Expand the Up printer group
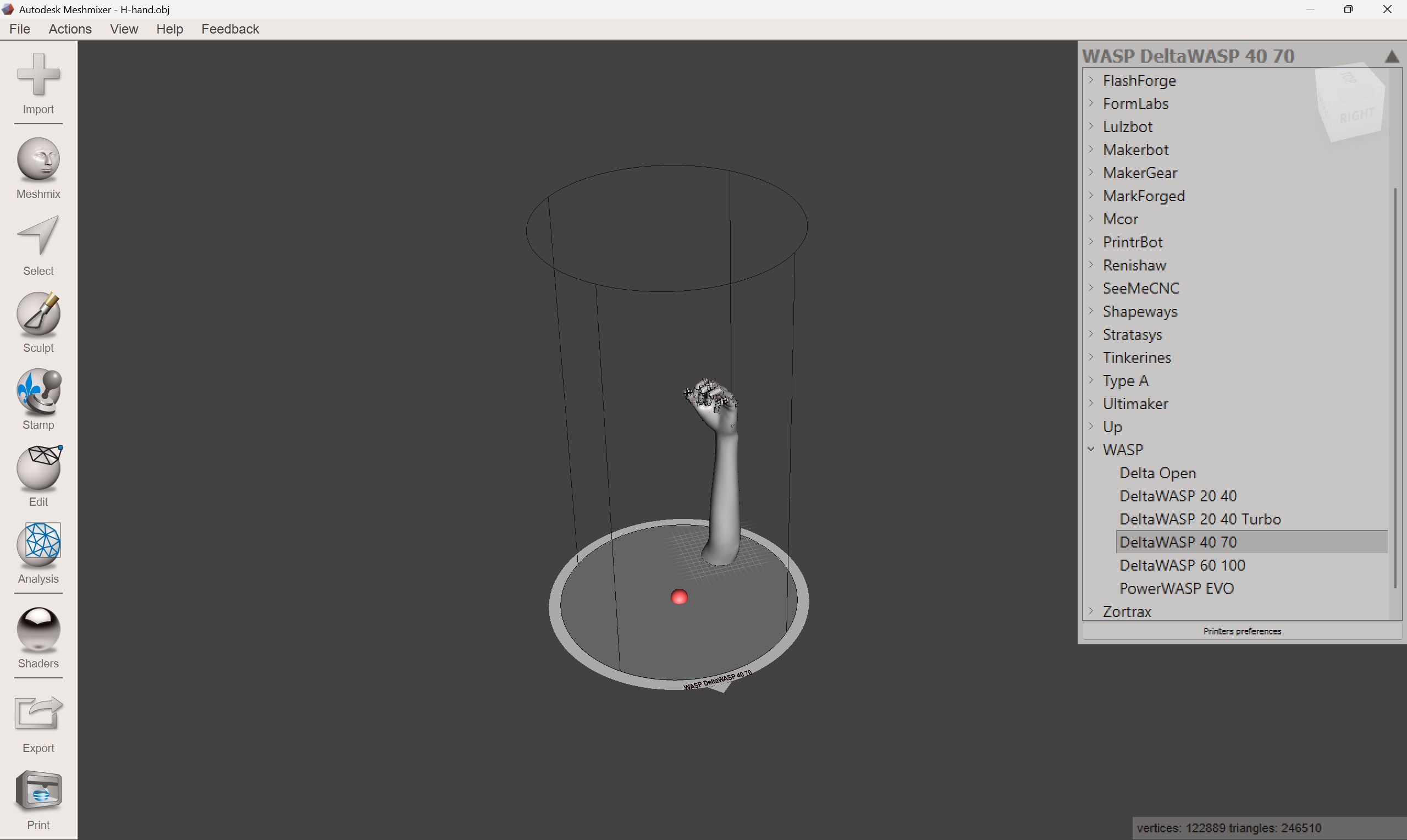 1091,426
